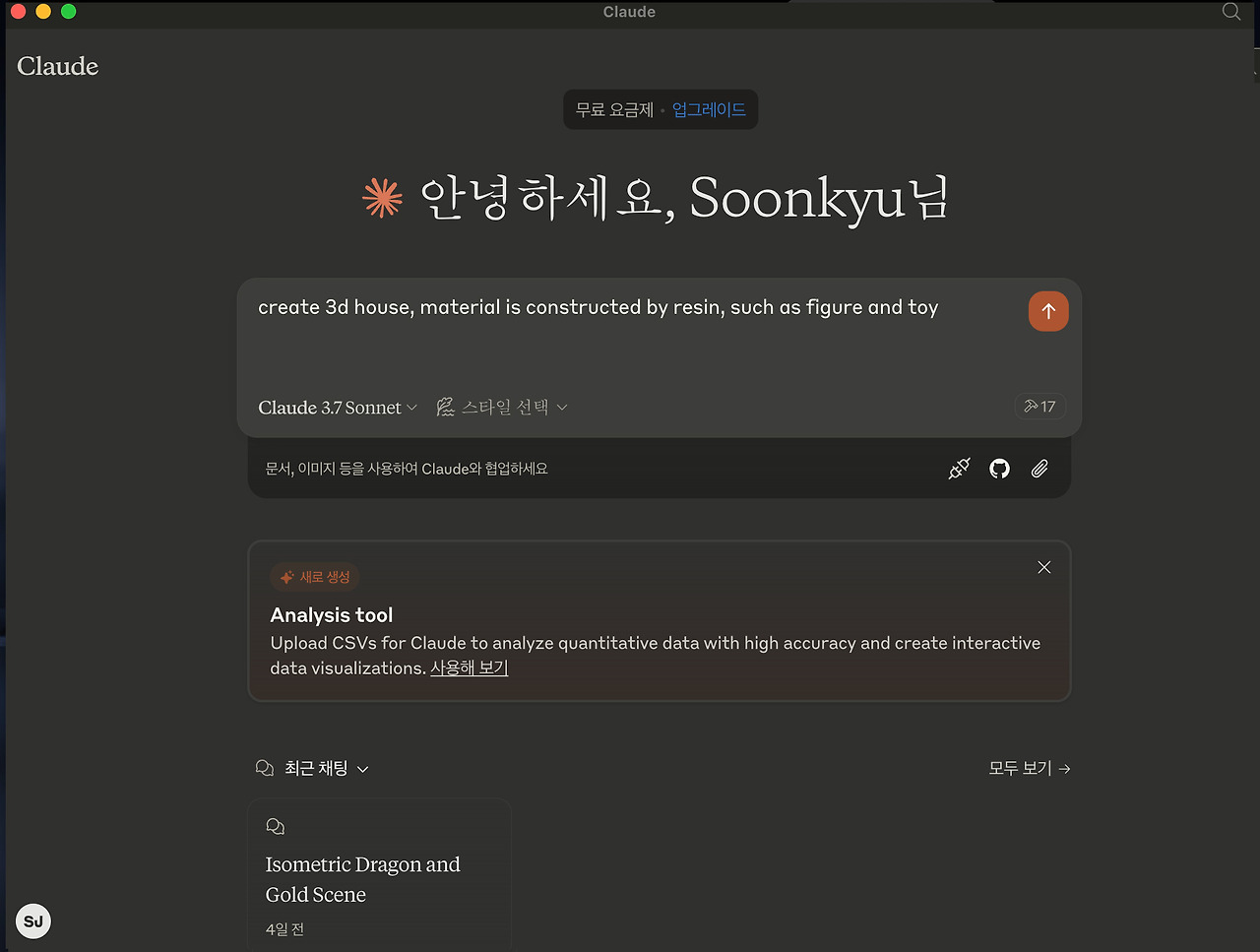Screen dimensions: 1260x952
Task: Open the tools button showing 17
Action: click(x=1039, y=407)
